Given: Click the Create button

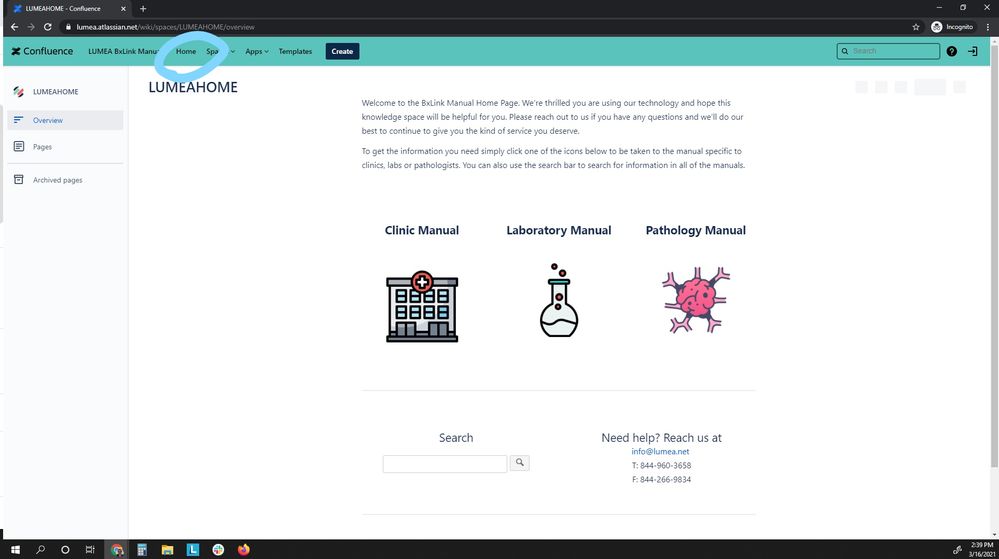Looking at the screenshot, I should pos(342,51).
